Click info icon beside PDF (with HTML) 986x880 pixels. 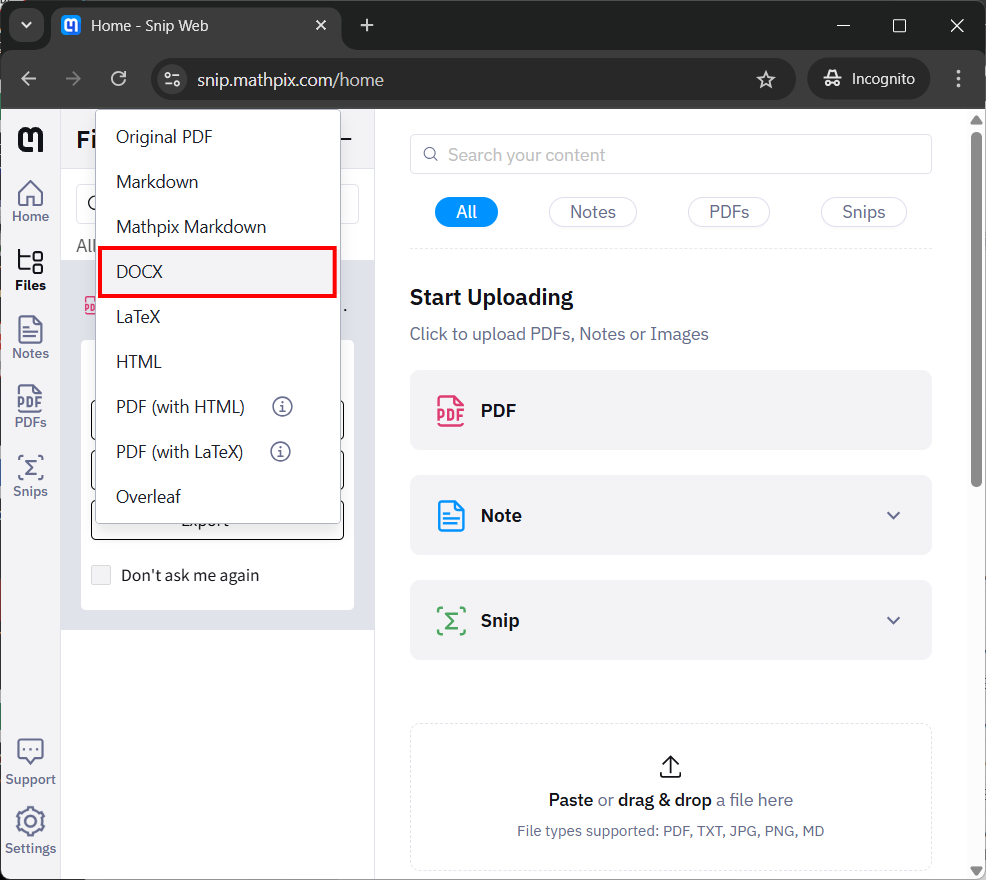[x=282, y=406]
